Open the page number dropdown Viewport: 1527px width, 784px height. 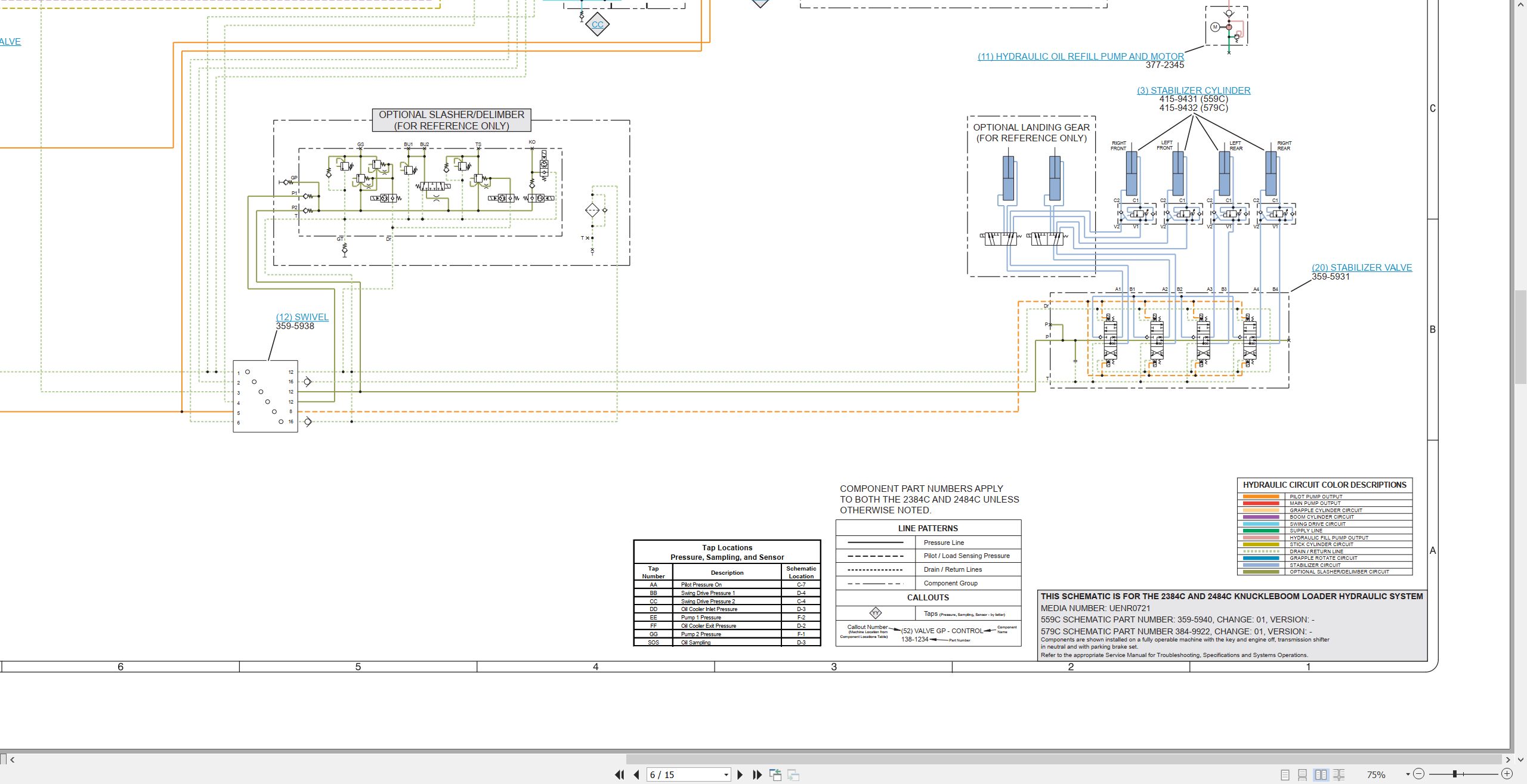pos(726,774)
